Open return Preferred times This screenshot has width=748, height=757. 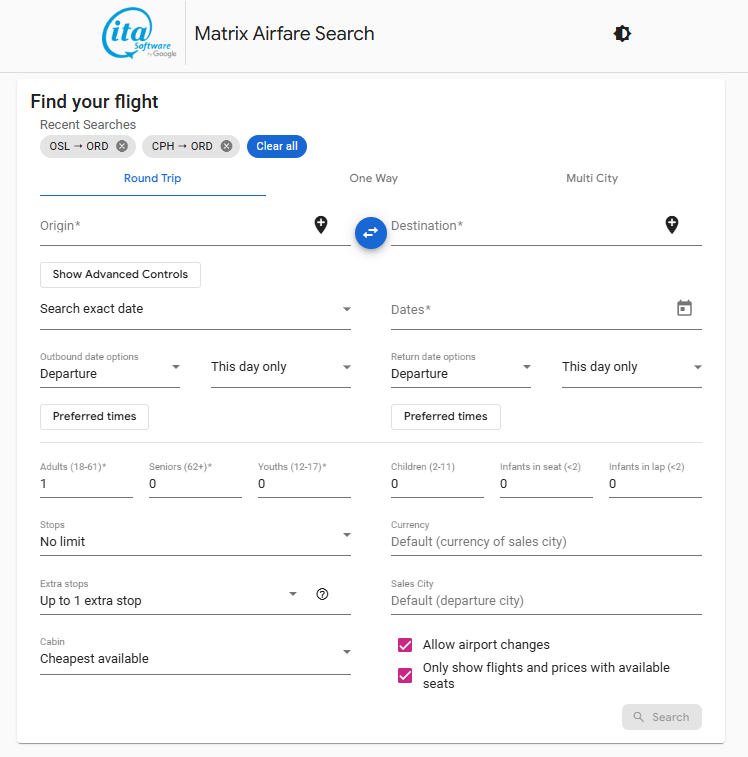(x=446, y=417)
